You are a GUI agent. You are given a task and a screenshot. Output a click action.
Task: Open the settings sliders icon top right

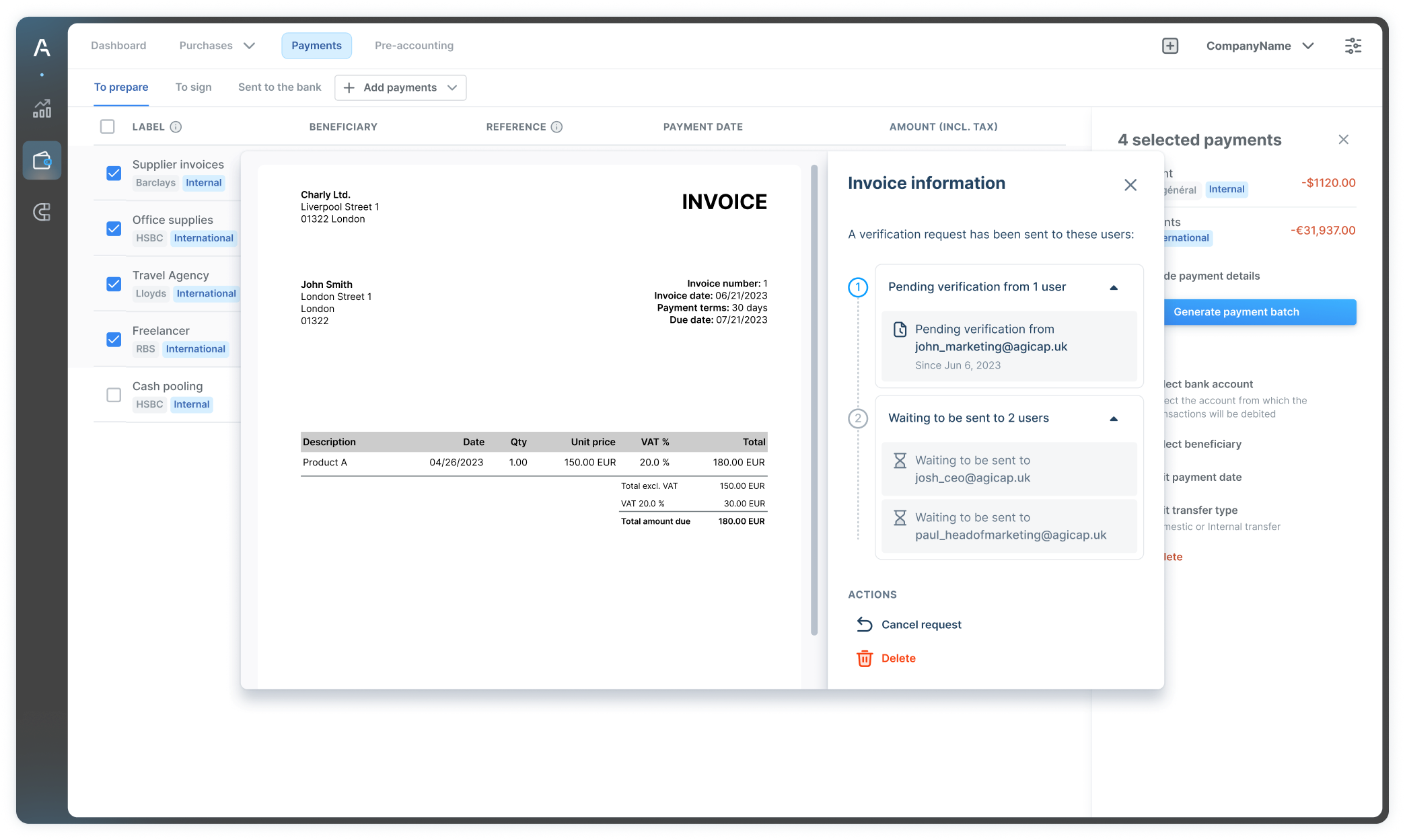pos(1353,45)
